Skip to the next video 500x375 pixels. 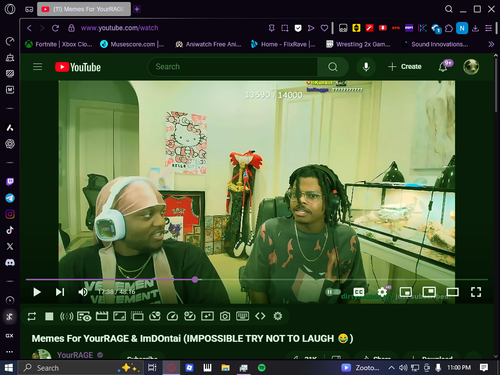click(60, 292)
